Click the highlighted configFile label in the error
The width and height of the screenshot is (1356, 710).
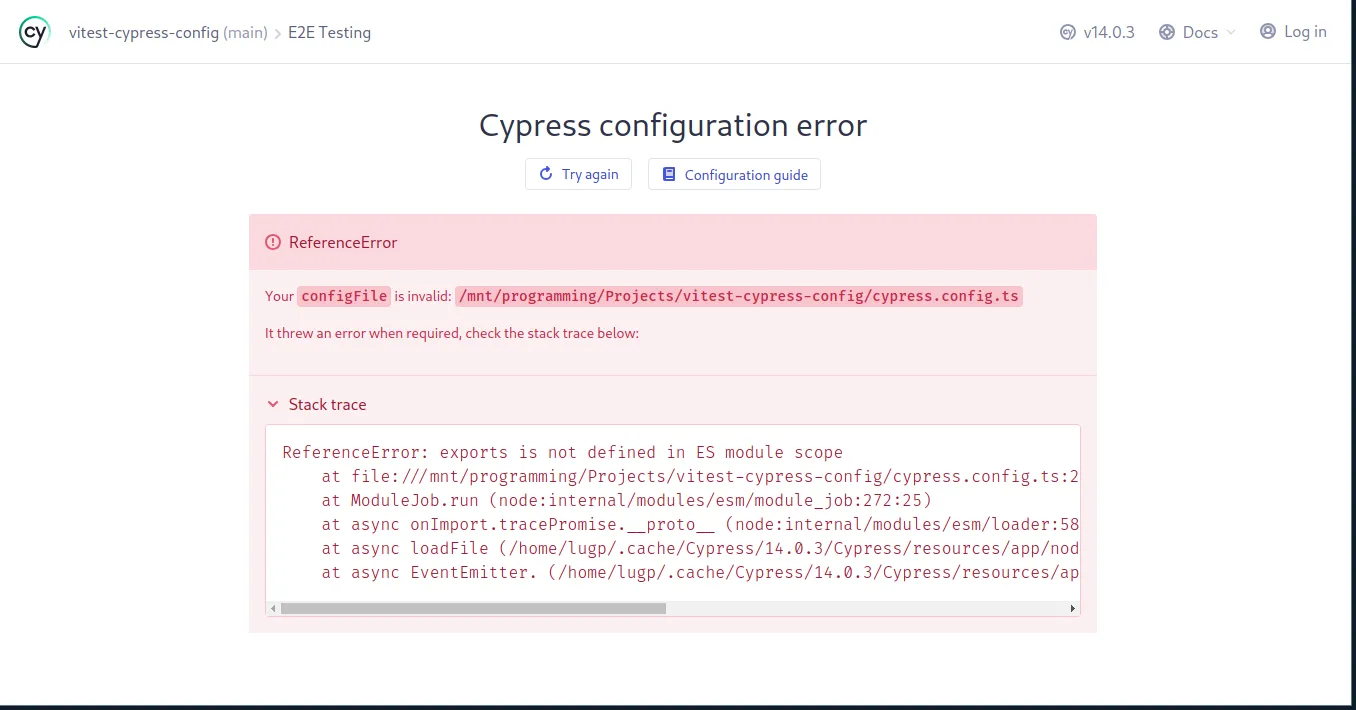(344, 296)
